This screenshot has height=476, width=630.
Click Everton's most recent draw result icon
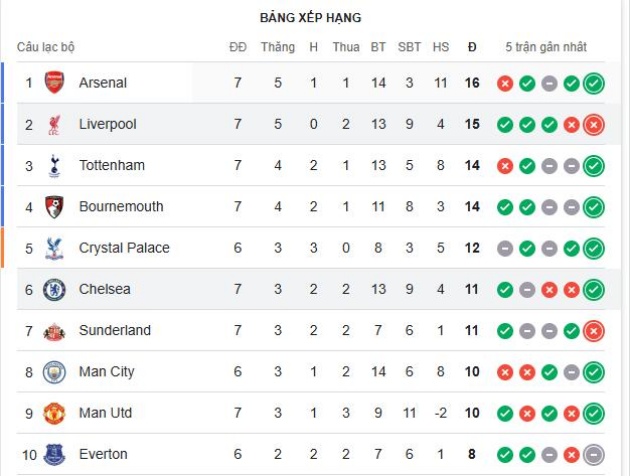pos(594,455)
